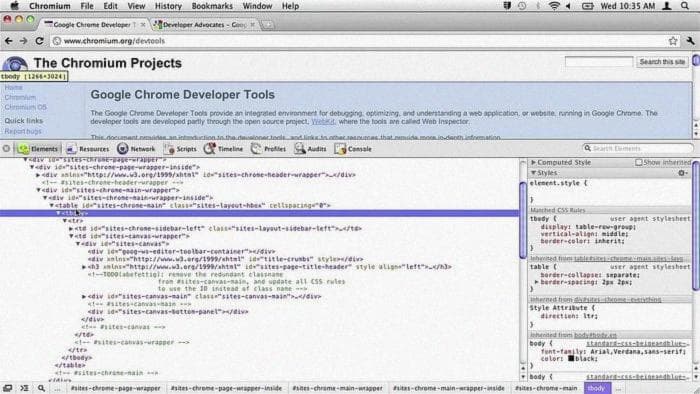Open the Profiles panel
Screen dimensions: 700x394
click(x=268, y=149)
